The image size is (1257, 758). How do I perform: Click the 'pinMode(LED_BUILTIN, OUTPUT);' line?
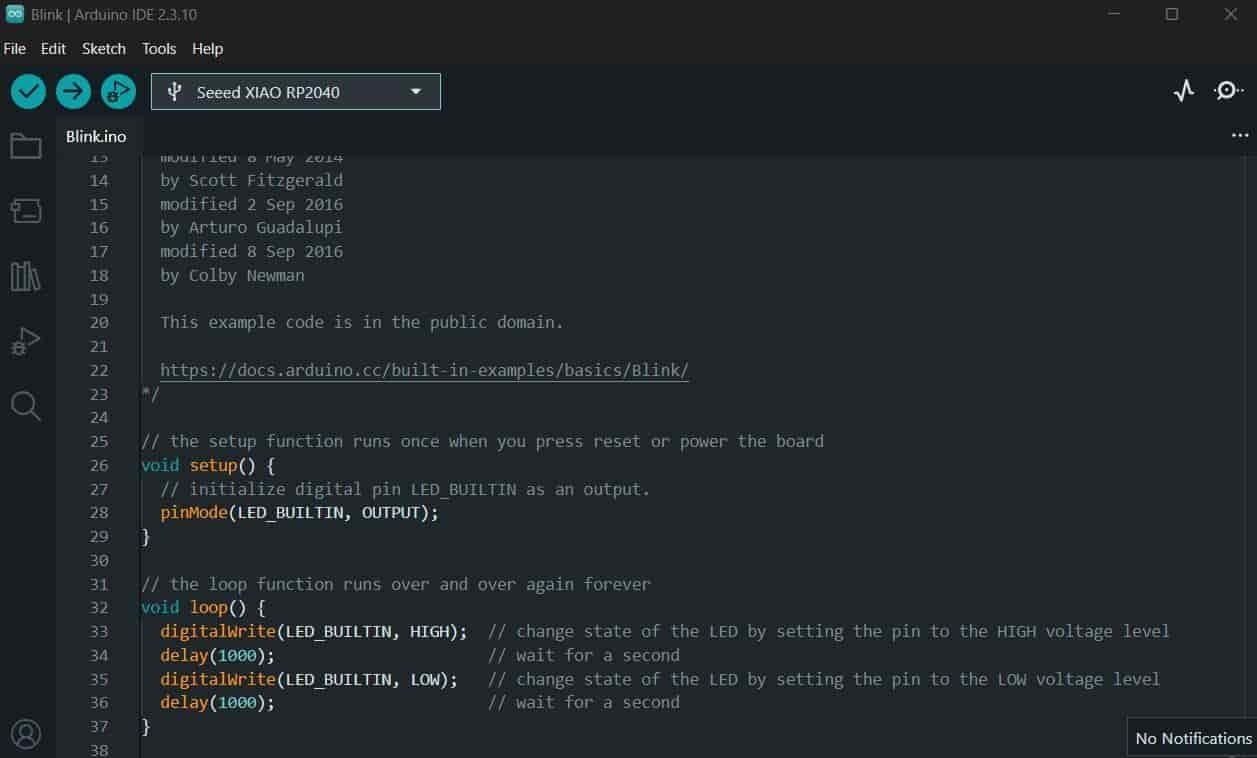click(299, 512)
